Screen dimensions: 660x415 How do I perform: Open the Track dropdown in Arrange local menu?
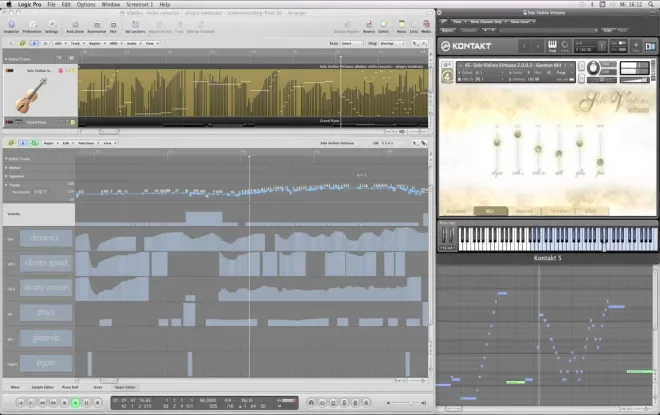[77, 43]
